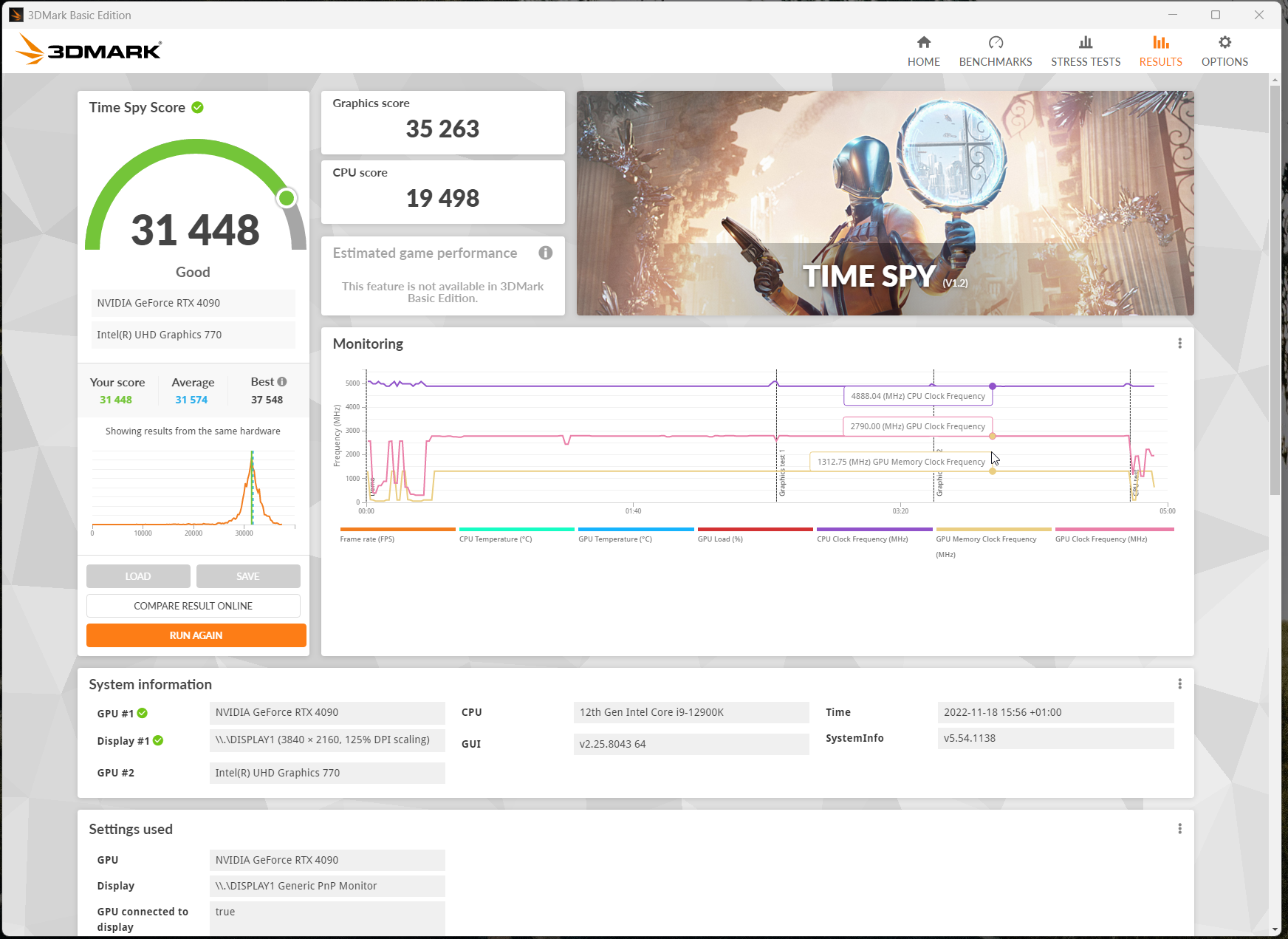Click the LOAD button

[x=138, y=576]
